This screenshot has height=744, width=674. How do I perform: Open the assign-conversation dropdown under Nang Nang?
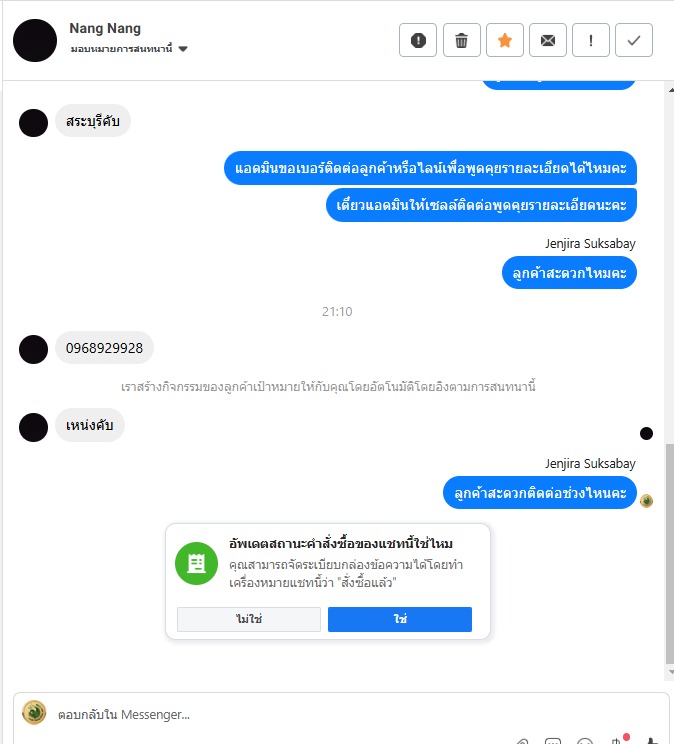coord(129,48)
